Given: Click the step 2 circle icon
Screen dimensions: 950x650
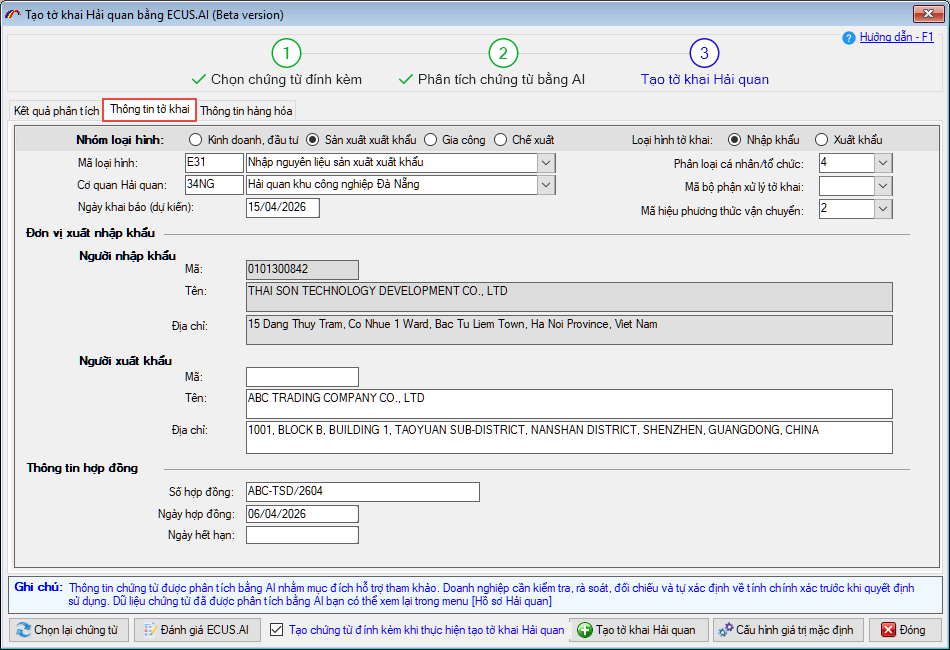Looking at the screenshot, I should click(x=503, y=53).
